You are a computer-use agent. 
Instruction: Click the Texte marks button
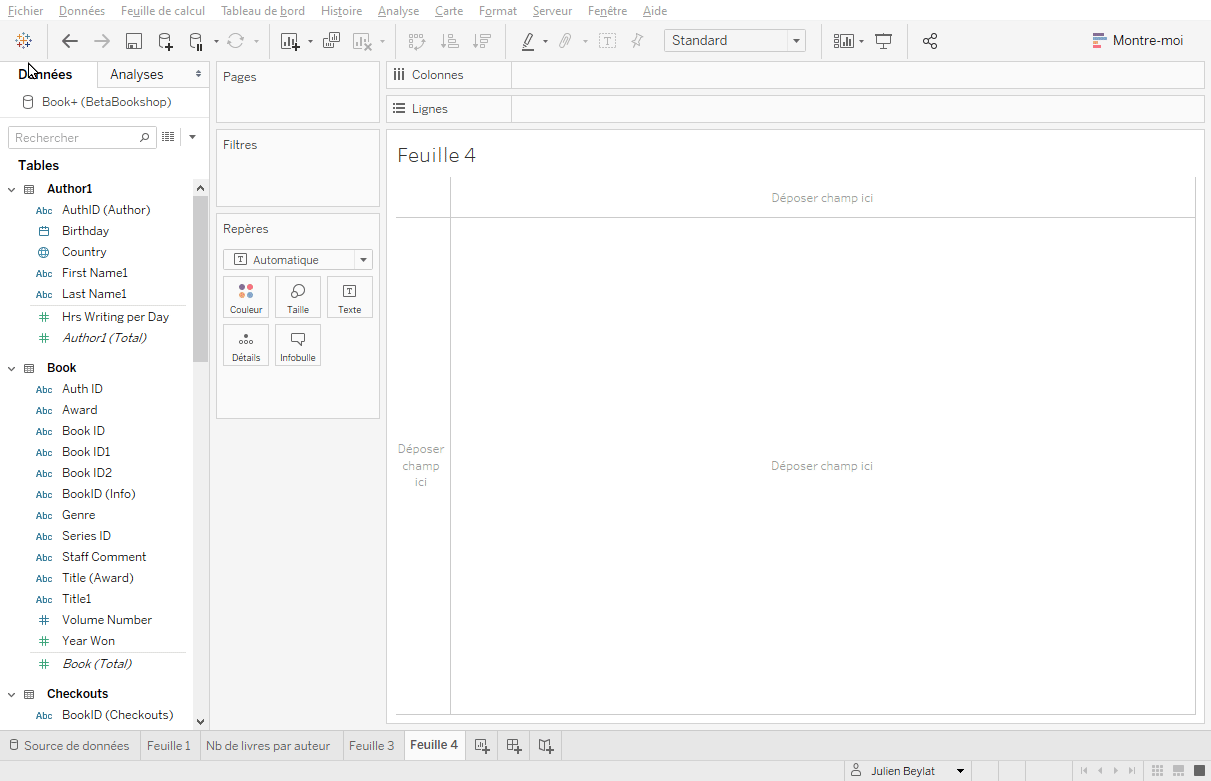[350, 297]
